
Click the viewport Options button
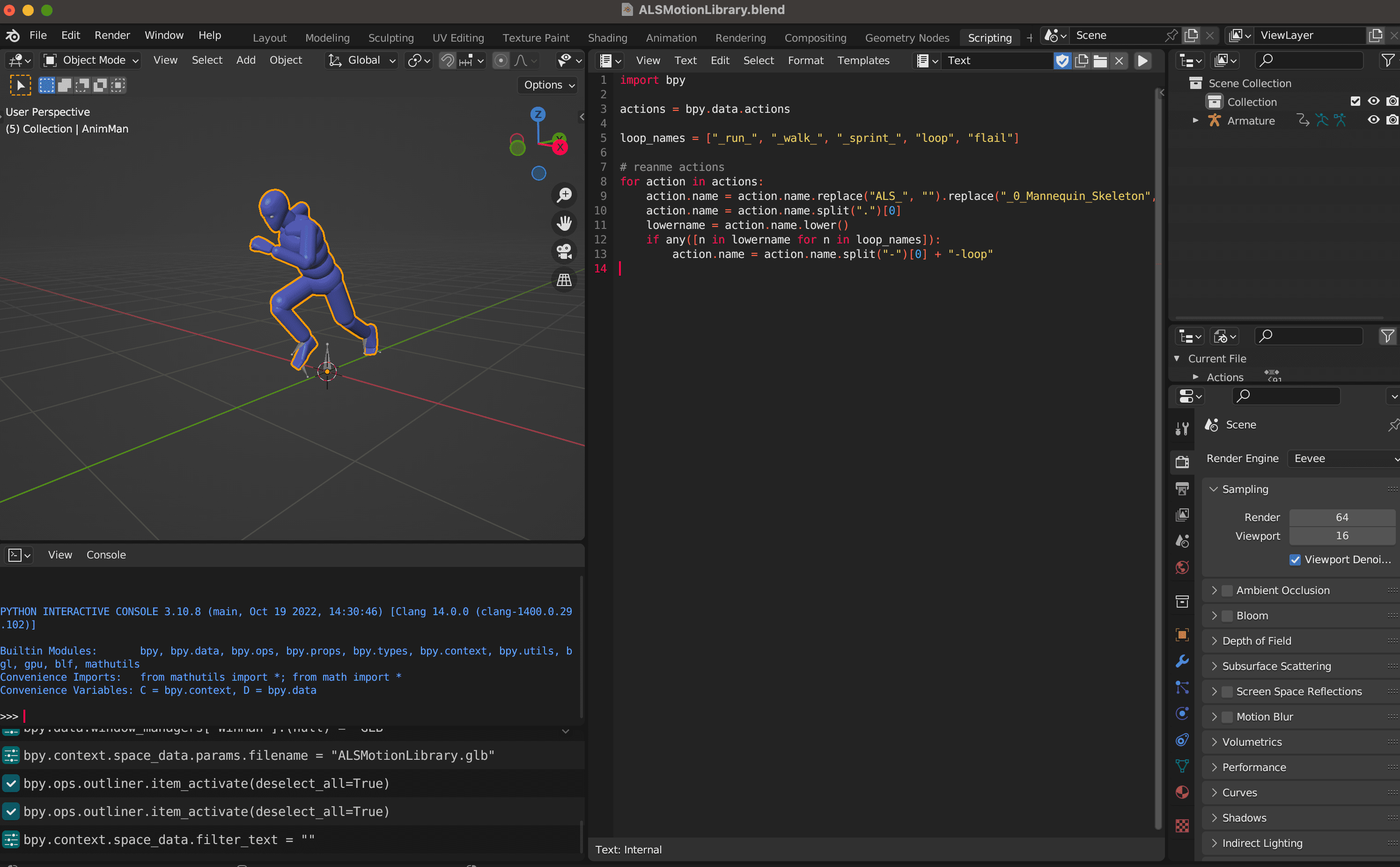point(549,85)
